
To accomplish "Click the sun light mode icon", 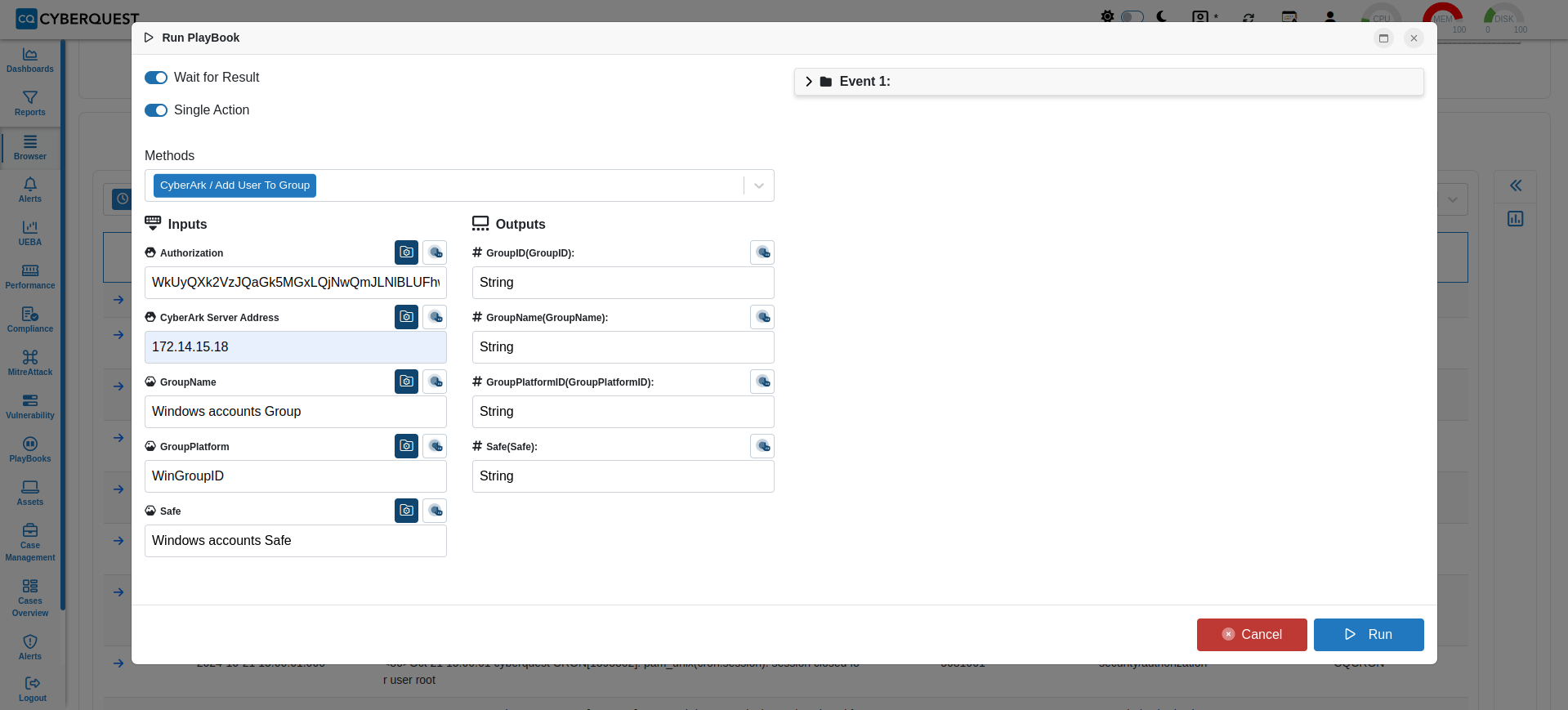I will pyautogui.click(x=1107, y=16).
